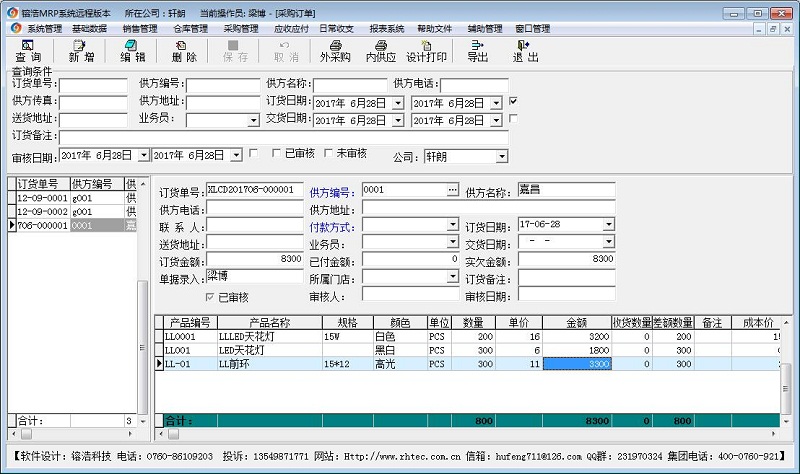Screen dimensions: 800x474
Task: Click the application icon in title bar
Action: pos(12,12)
